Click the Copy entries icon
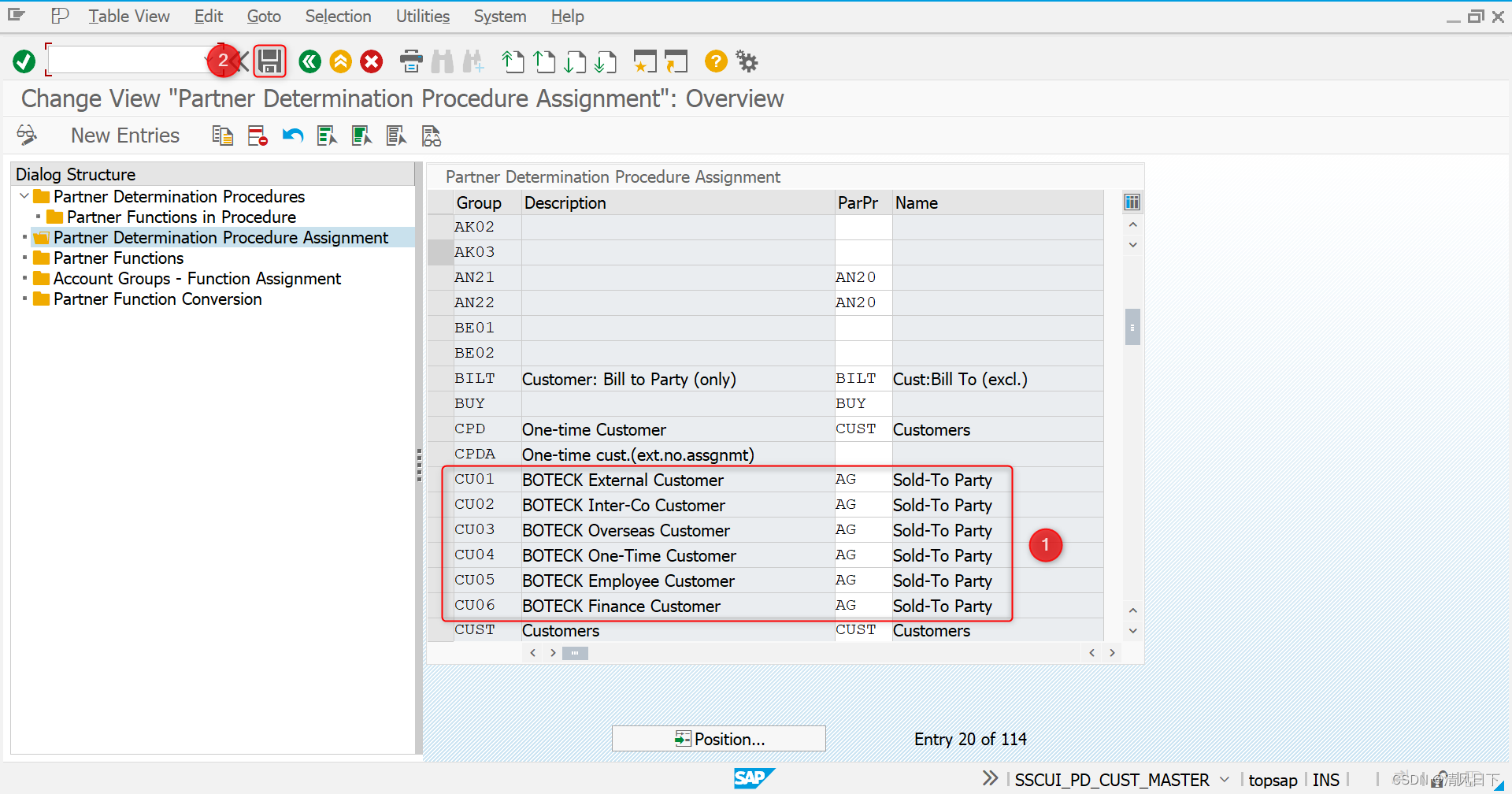Viewport: 1512px width, 794px height. (223, 135)
